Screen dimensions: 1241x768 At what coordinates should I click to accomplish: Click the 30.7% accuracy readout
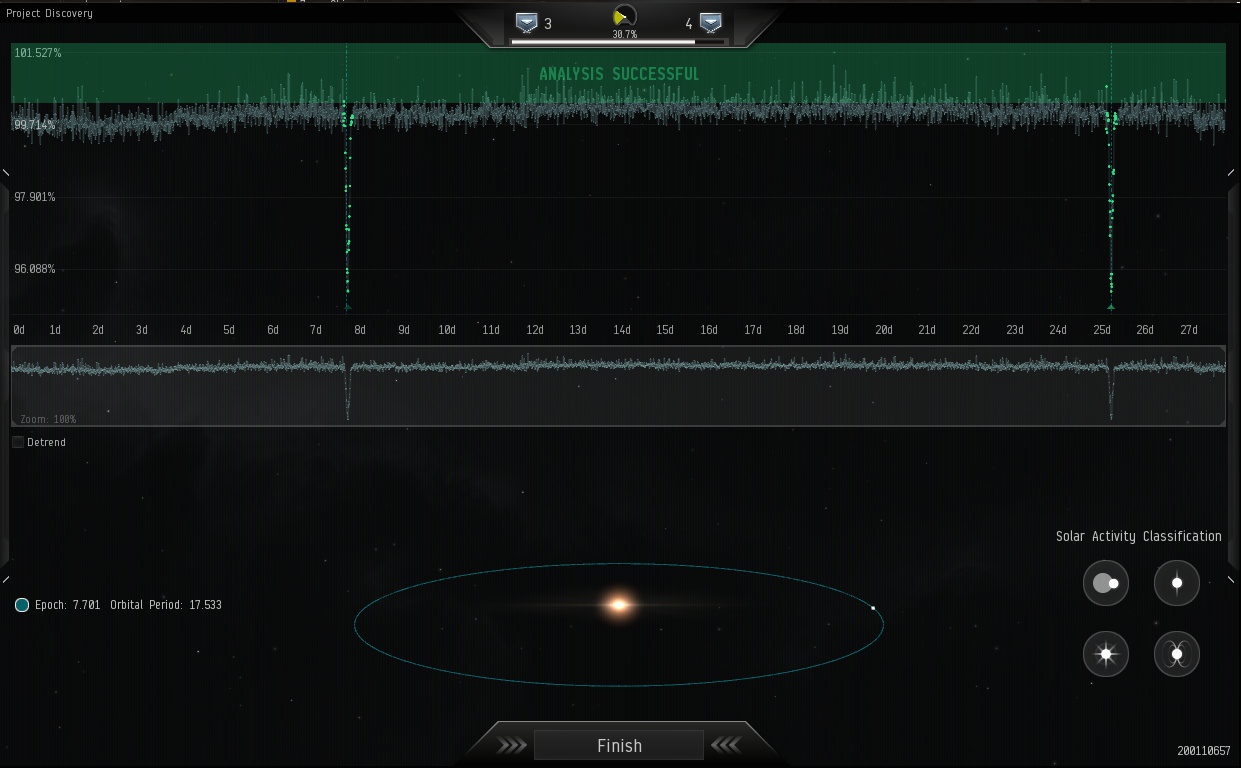625,34
